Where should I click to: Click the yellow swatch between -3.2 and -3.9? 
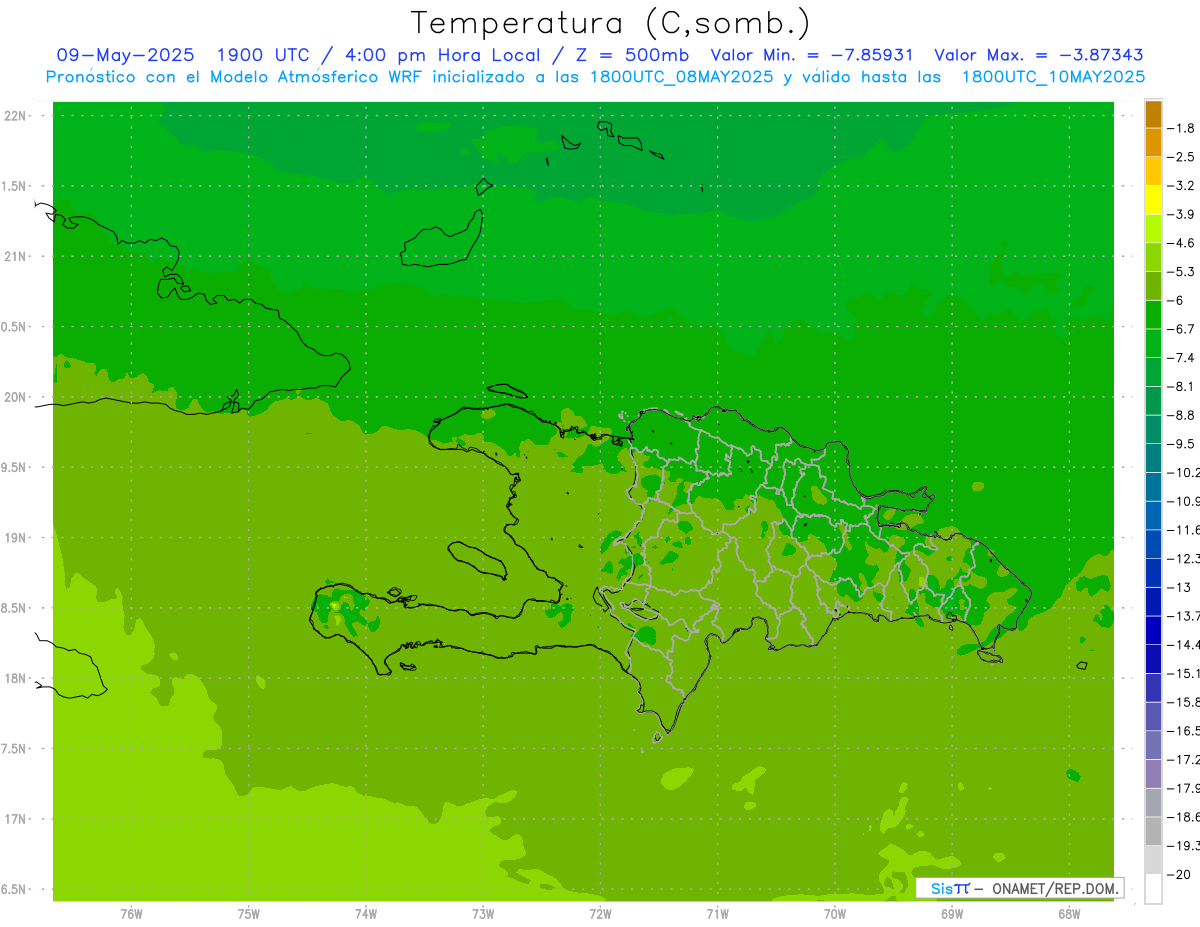(1153, 200)
